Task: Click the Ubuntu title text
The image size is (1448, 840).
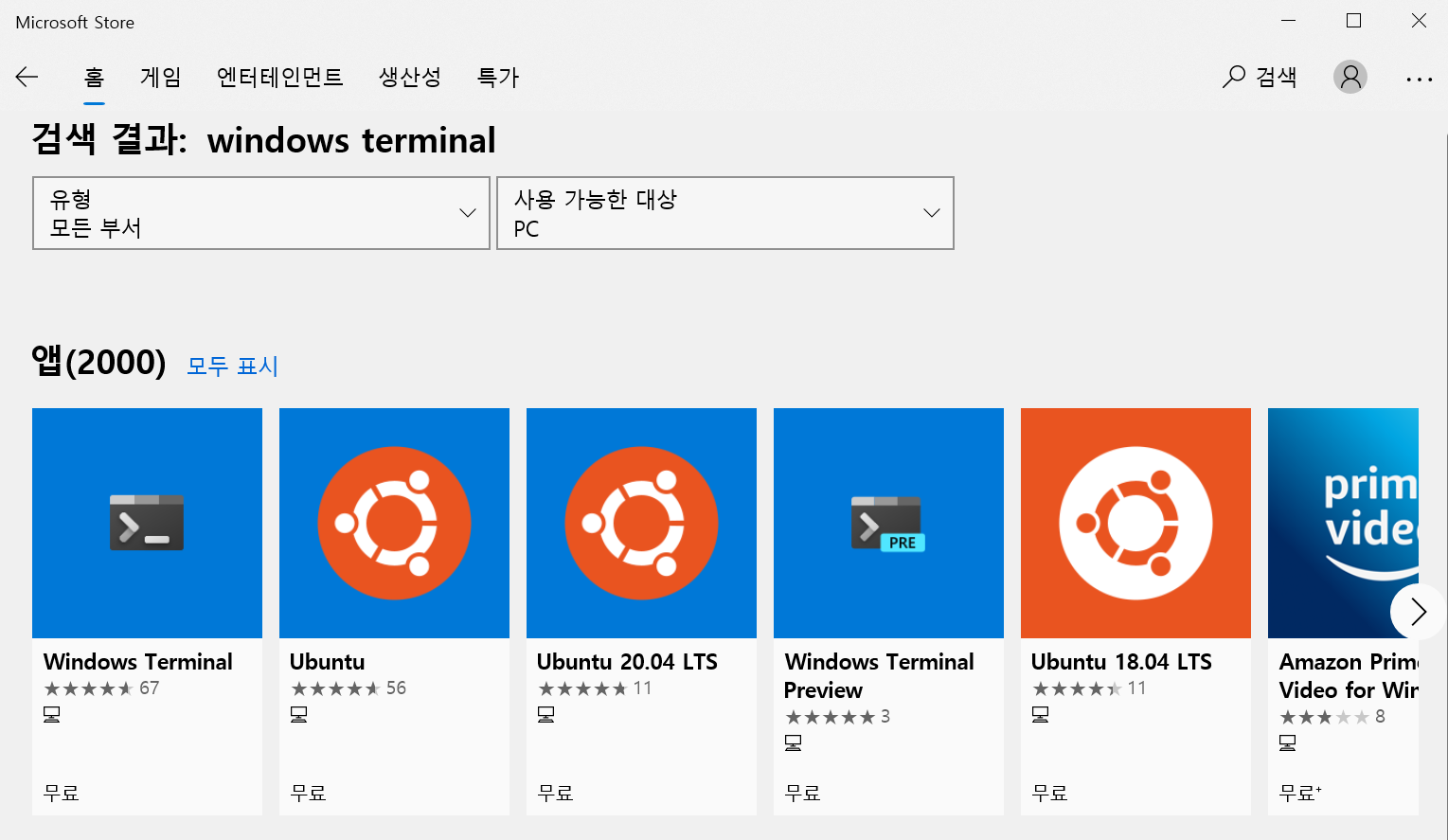Action: tap(328, 662)
